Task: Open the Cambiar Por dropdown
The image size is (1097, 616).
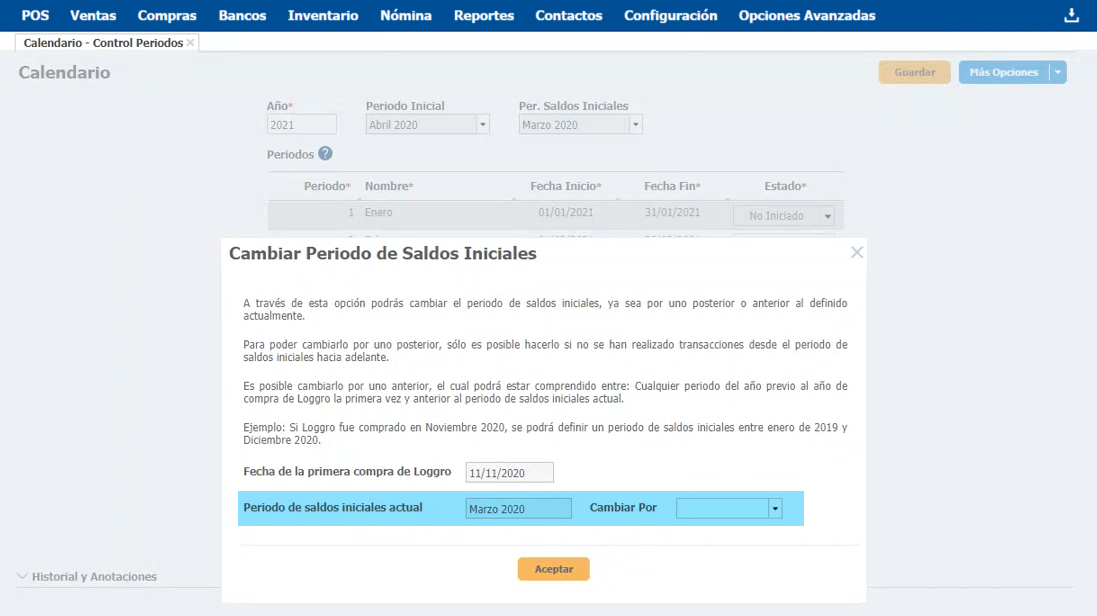Action: coord(774,509)
